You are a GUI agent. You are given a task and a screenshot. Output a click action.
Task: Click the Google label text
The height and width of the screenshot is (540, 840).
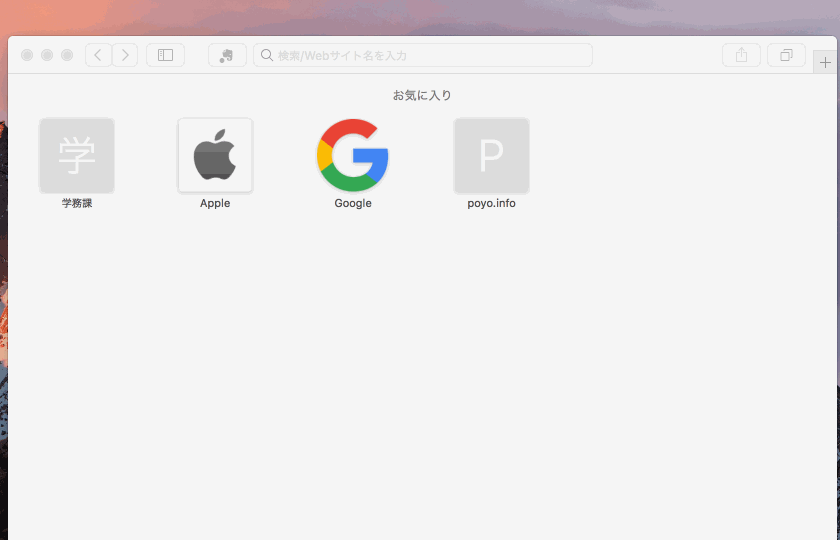coord(353,204)
